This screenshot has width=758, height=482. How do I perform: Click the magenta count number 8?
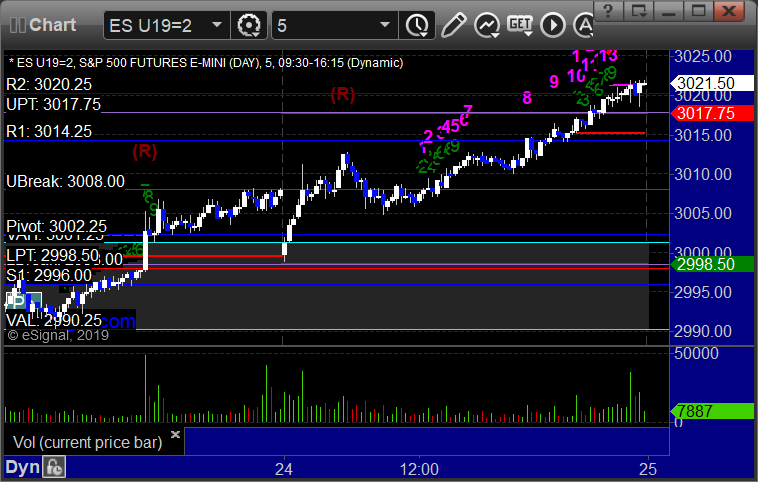pyautogui.click(x=527, y=98)
